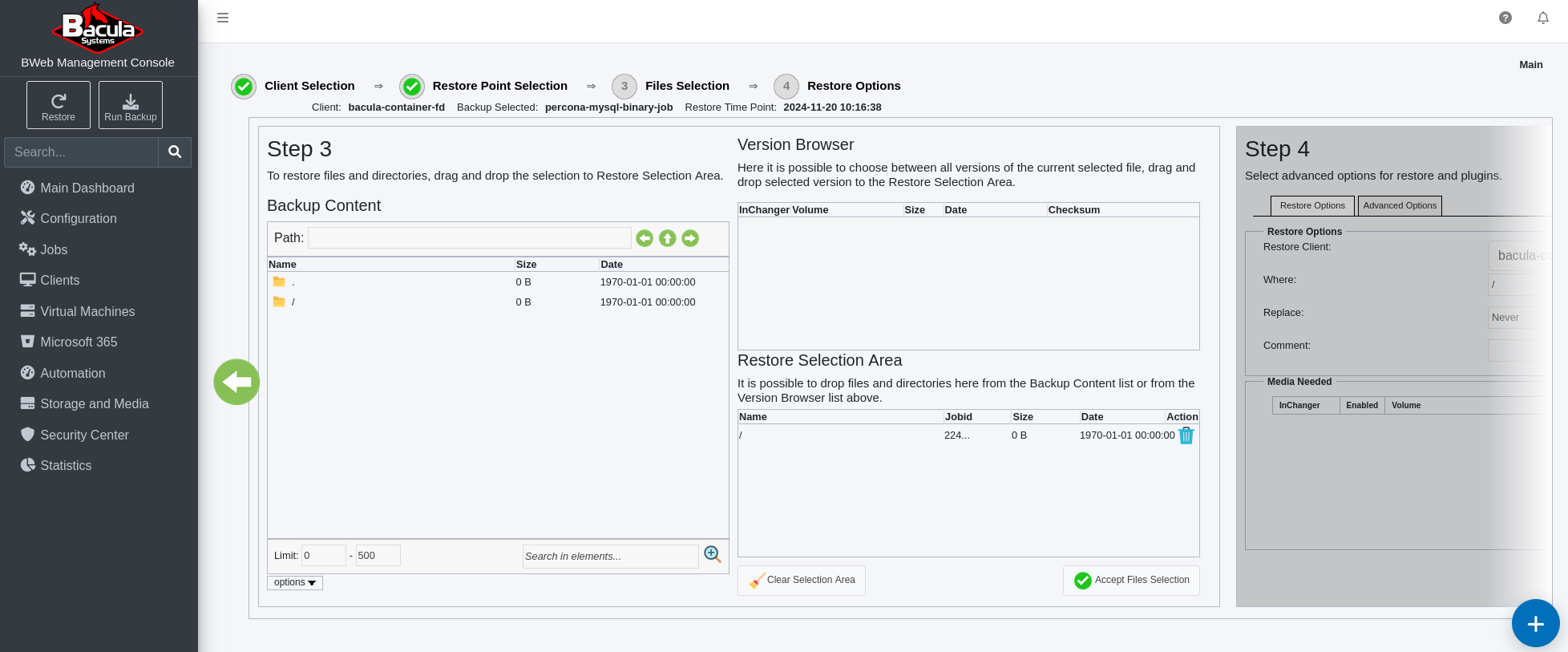Toggle the hamburger menu icon

coord(223,18)
